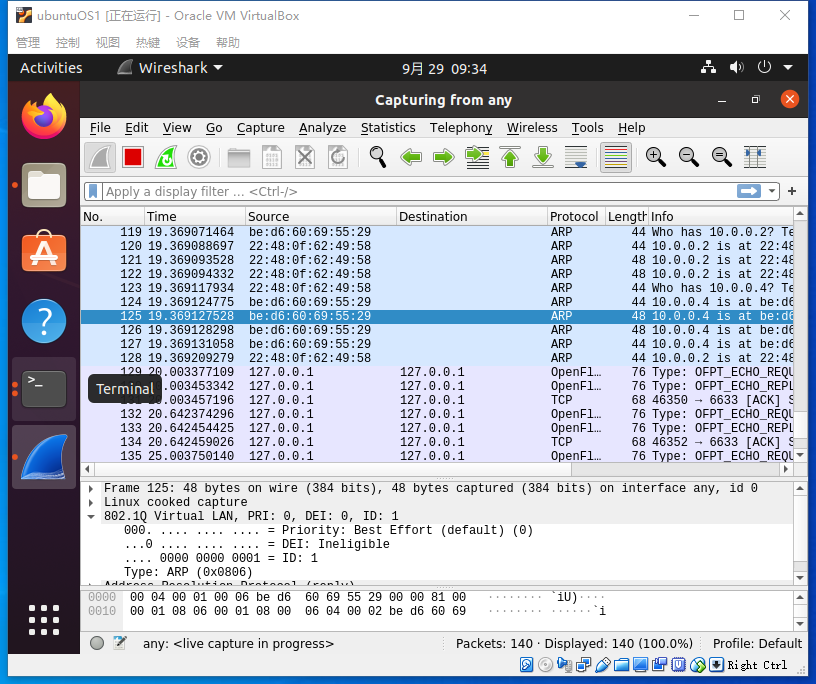Image resolution: width=816 pixels, height=684 pixels.
Task: Open the display filter history dropdown
Action: 772,192
